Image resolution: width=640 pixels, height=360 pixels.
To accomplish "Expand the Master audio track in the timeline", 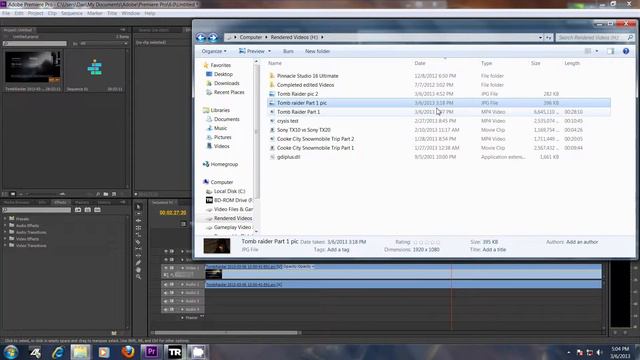I will (x=182, y=318).
